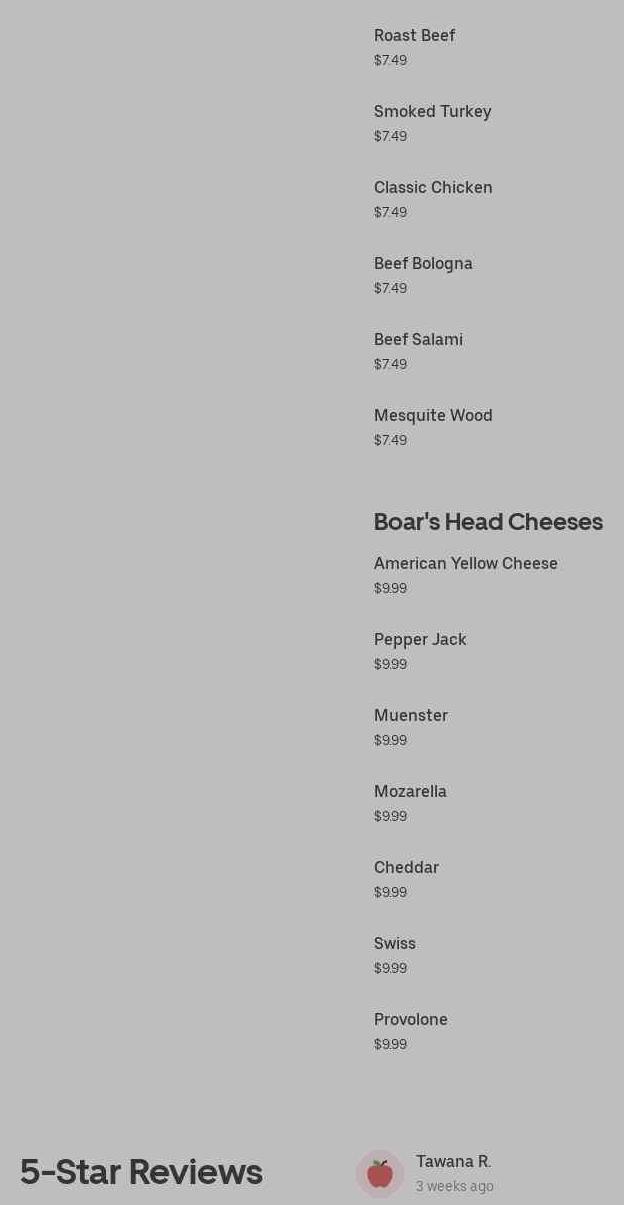The width and height of the screenshot is (624, 1205).
Task: Click the $9.99 price under Provolone
Action: click(x=390, y=1045)
